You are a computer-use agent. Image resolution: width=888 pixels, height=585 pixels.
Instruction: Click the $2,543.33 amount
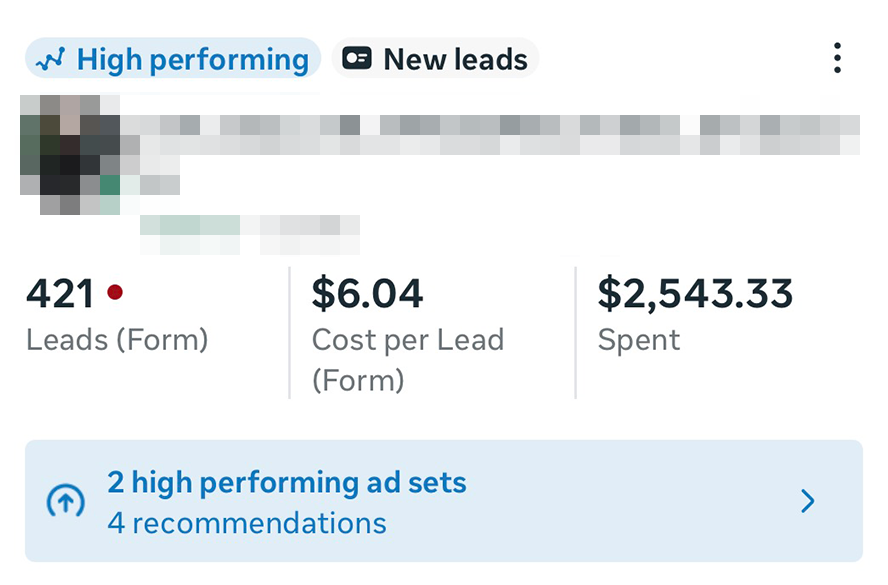pyautogui.click(x=695, y=293)
